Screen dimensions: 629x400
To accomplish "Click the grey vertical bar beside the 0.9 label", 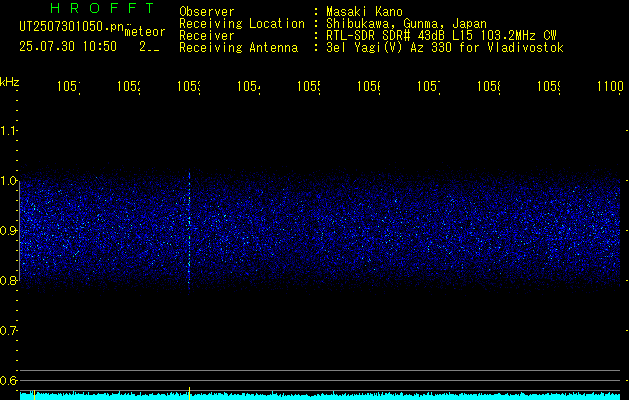I will click(x=20, y=231).
